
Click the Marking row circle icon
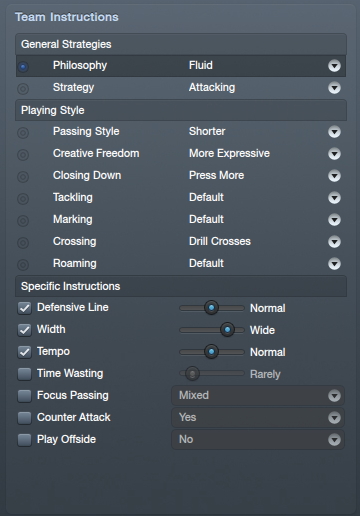23,220
